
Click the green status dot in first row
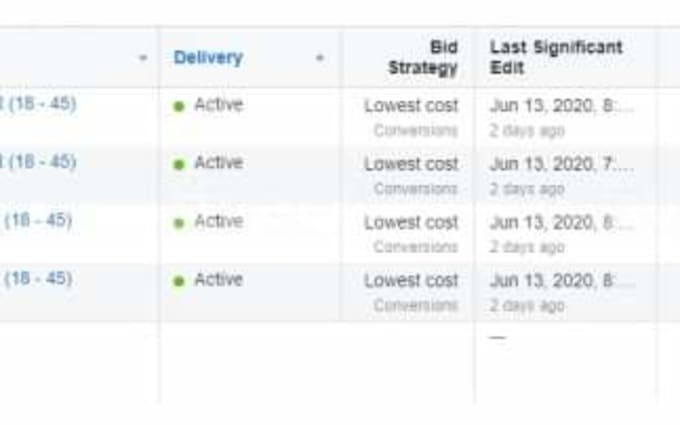[179, 106]
